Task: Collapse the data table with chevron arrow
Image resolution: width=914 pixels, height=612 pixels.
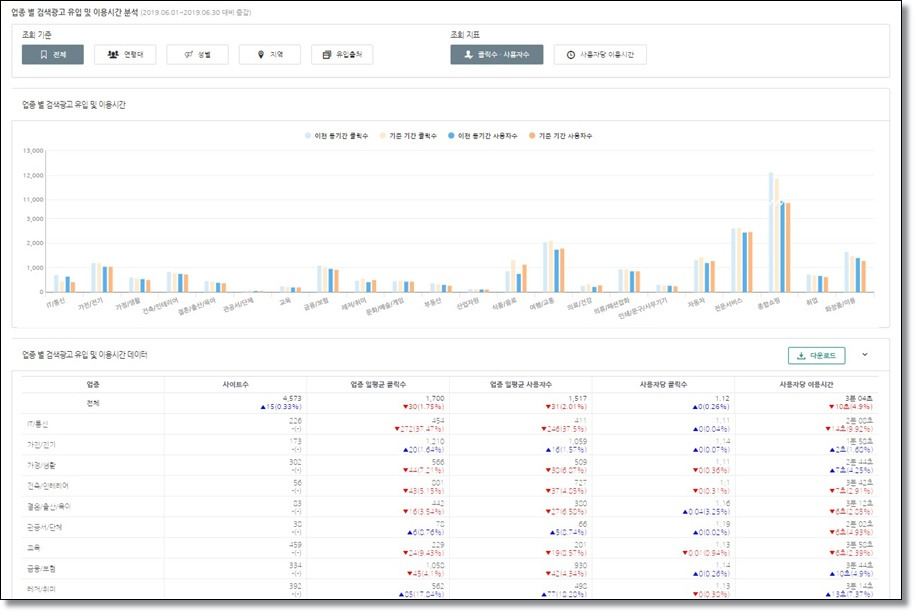Action: click(x=865, y=354)
